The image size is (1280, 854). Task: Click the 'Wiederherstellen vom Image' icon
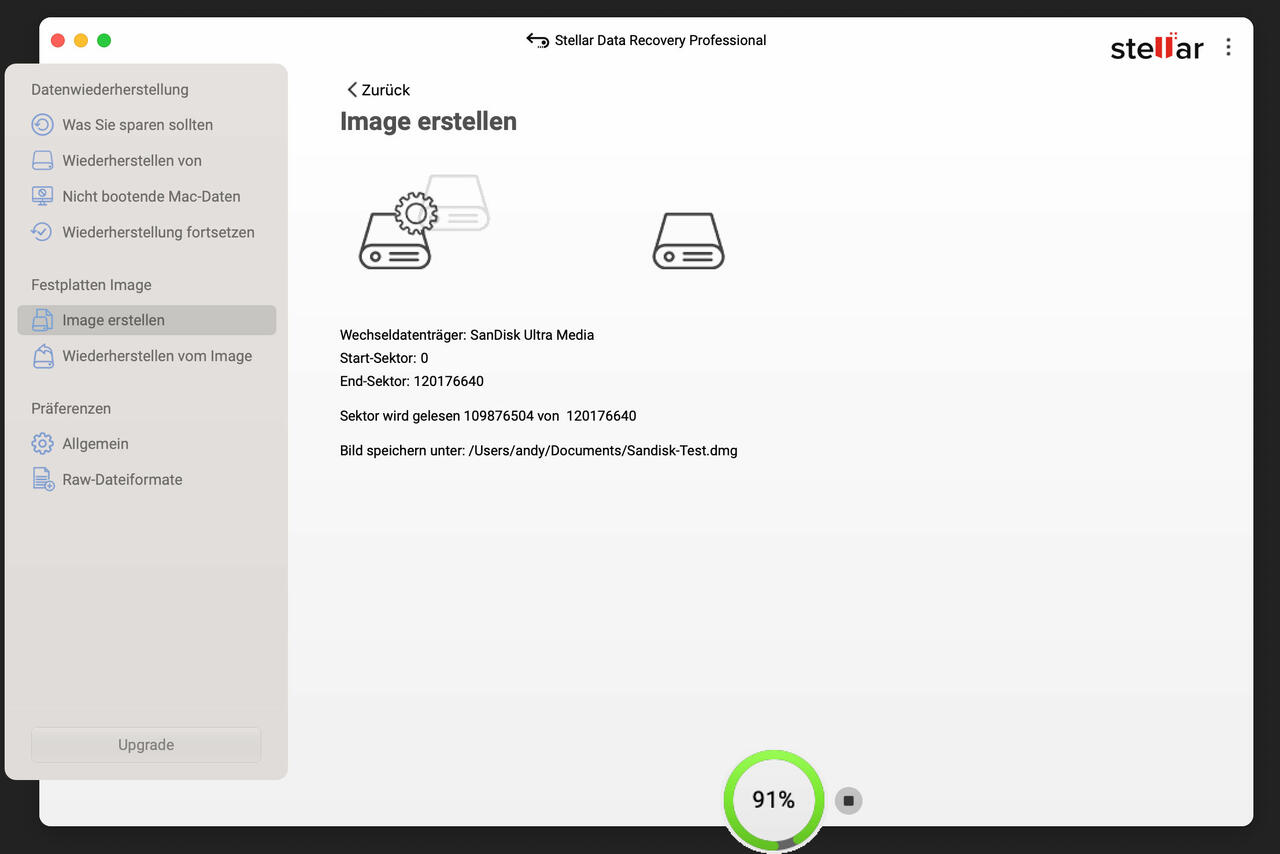point(42,356)
